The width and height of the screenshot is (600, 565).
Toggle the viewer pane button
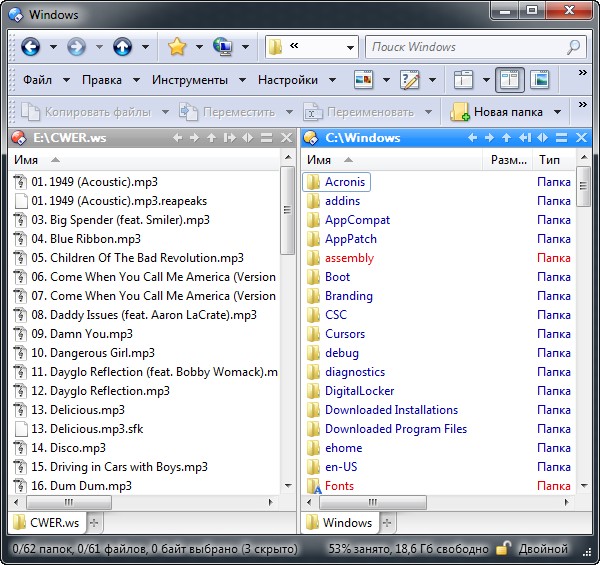540,80
